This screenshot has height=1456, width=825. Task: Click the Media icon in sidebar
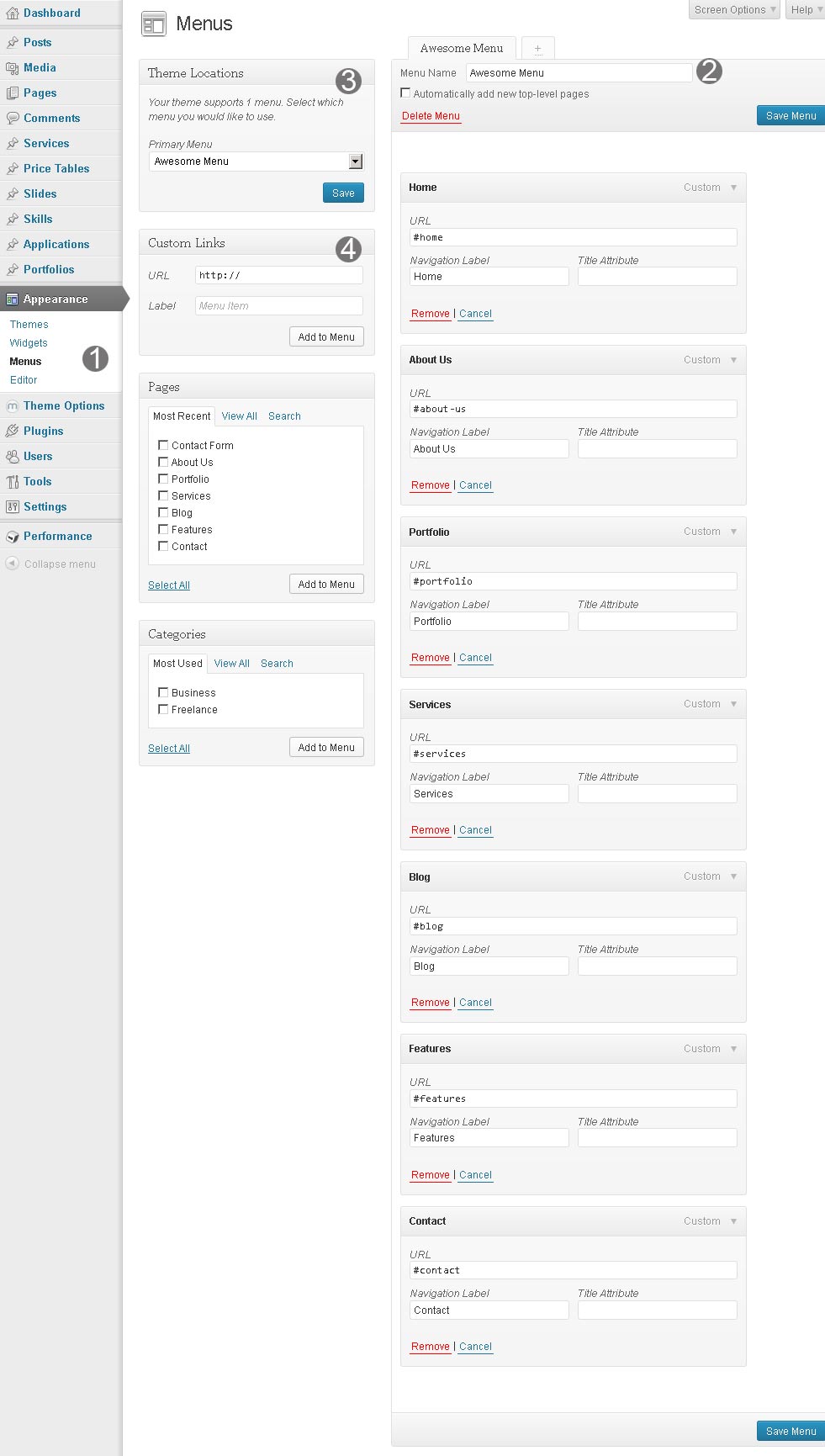pyautogui.click(x=12, y=67)
